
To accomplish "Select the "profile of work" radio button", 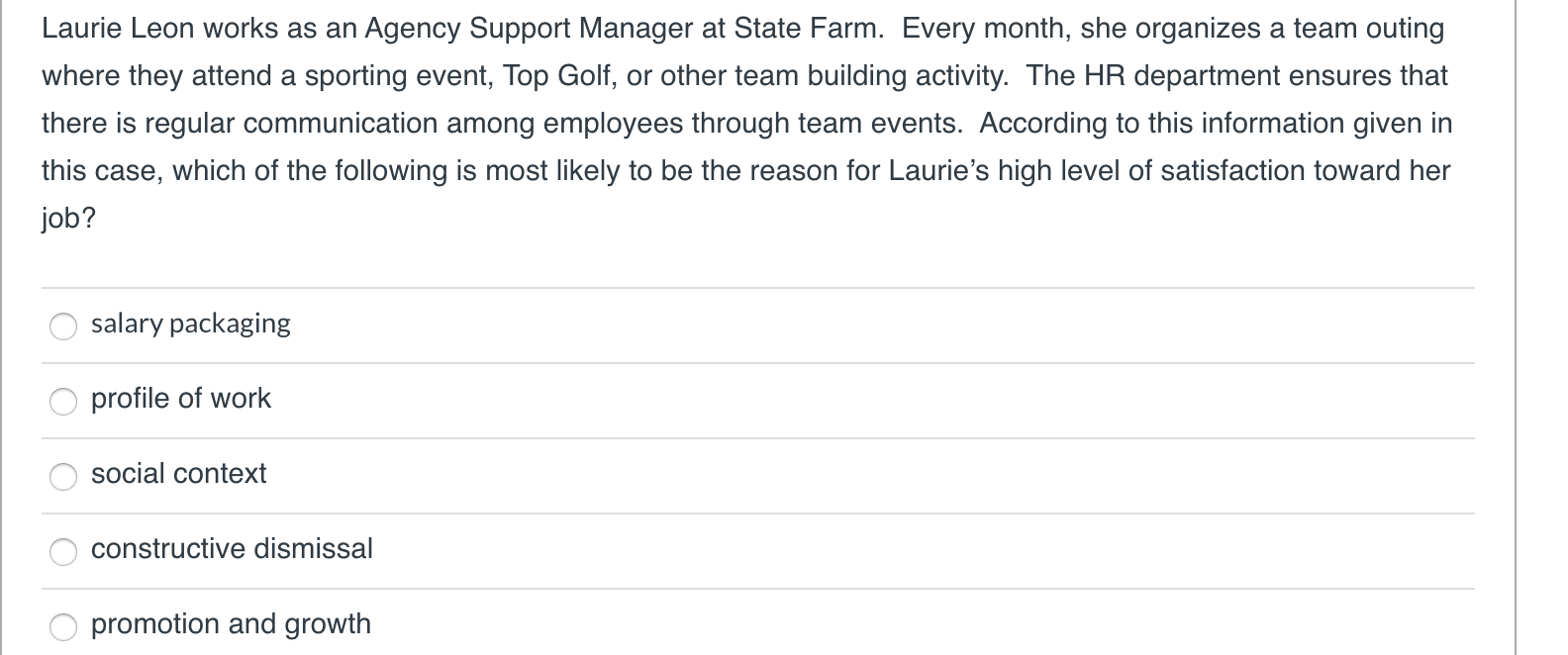I will (63, 401).
